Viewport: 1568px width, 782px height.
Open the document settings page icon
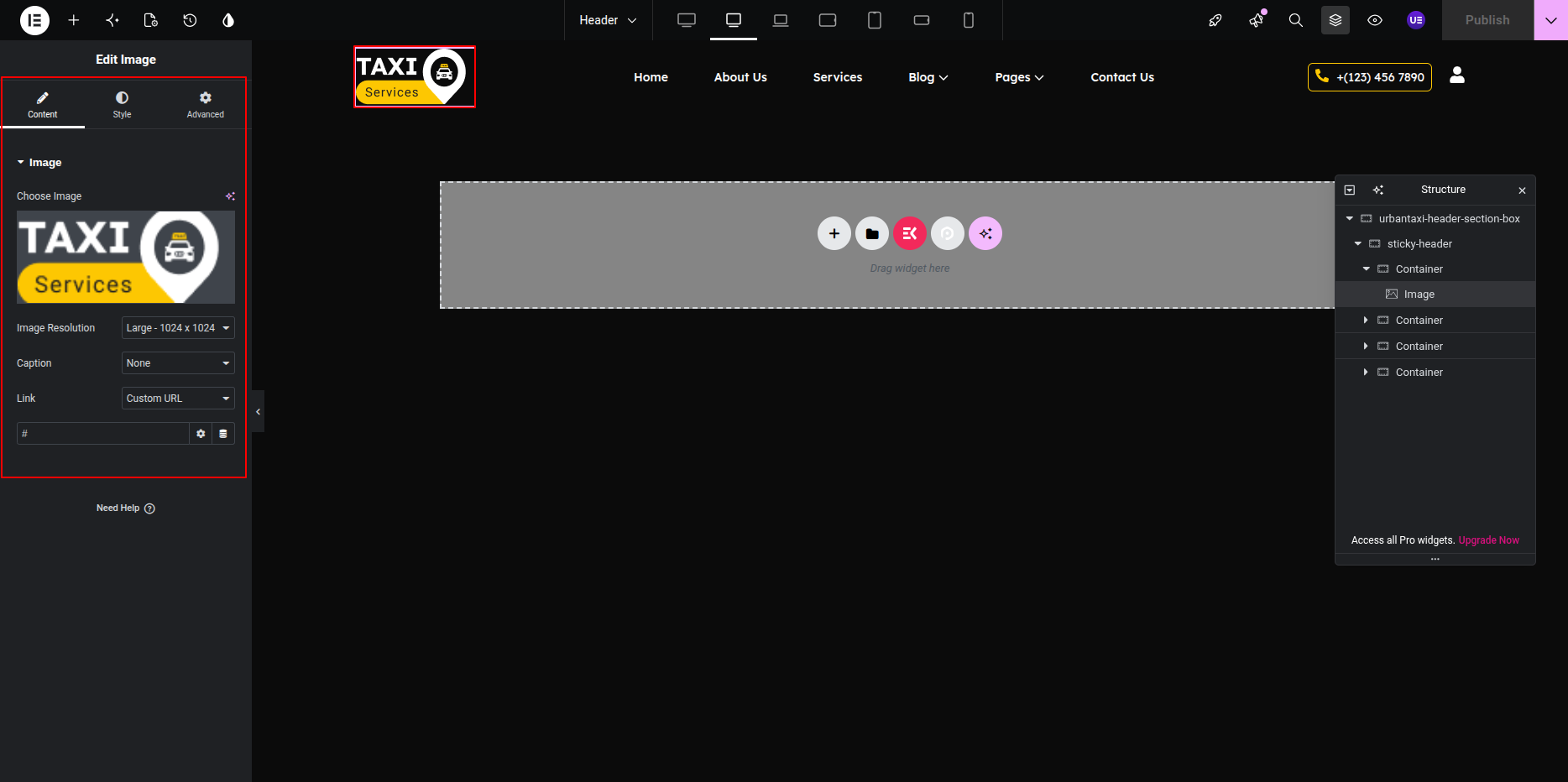point(151,20)
